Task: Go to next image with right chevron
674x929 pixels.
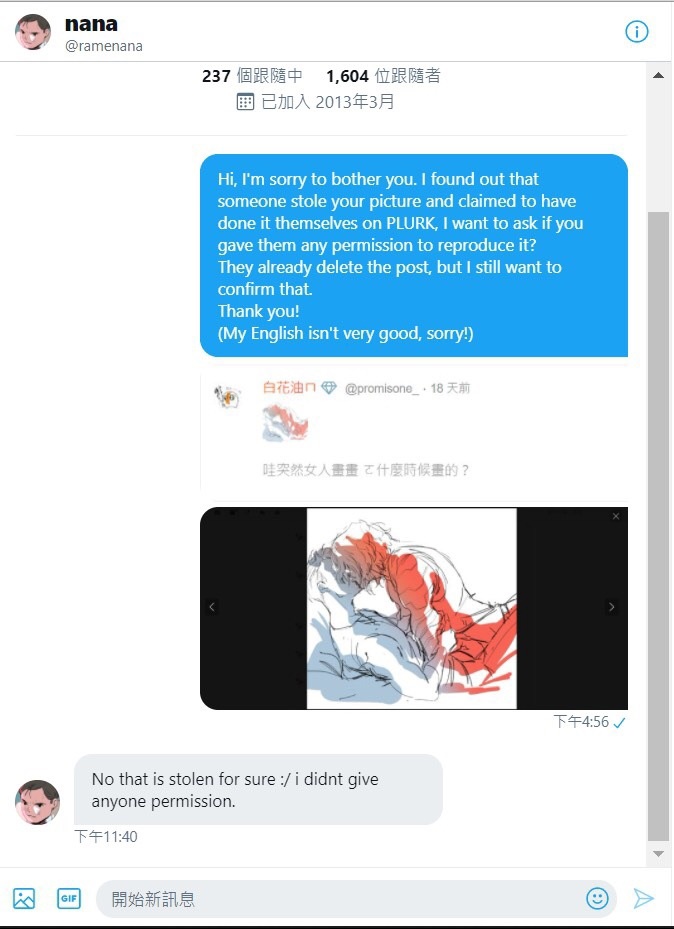Action: [x=612, y=607]
